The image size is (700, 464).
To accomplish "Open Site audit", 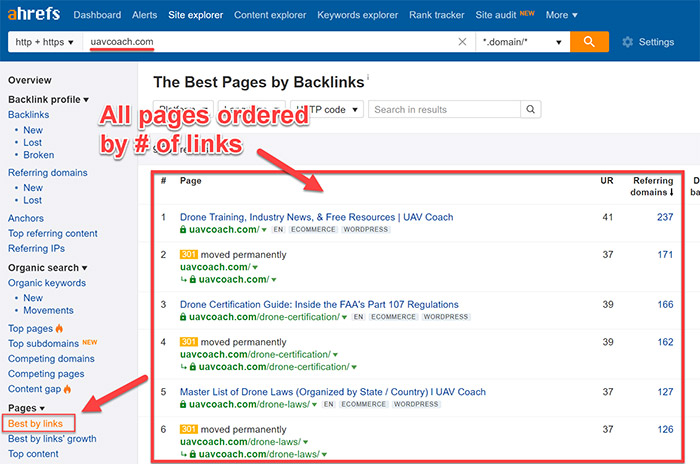I will click(496, 15).
